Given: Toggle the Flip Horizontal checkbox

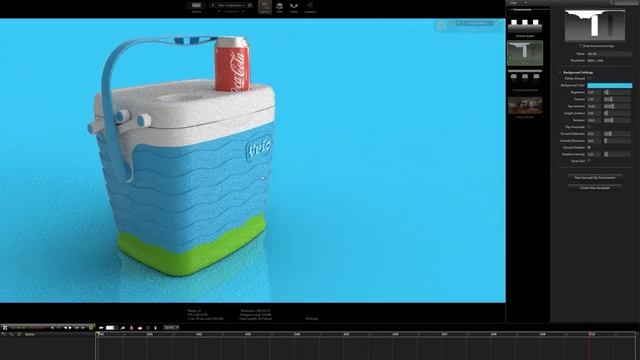Looking at the screenshot, I should 589,127.
